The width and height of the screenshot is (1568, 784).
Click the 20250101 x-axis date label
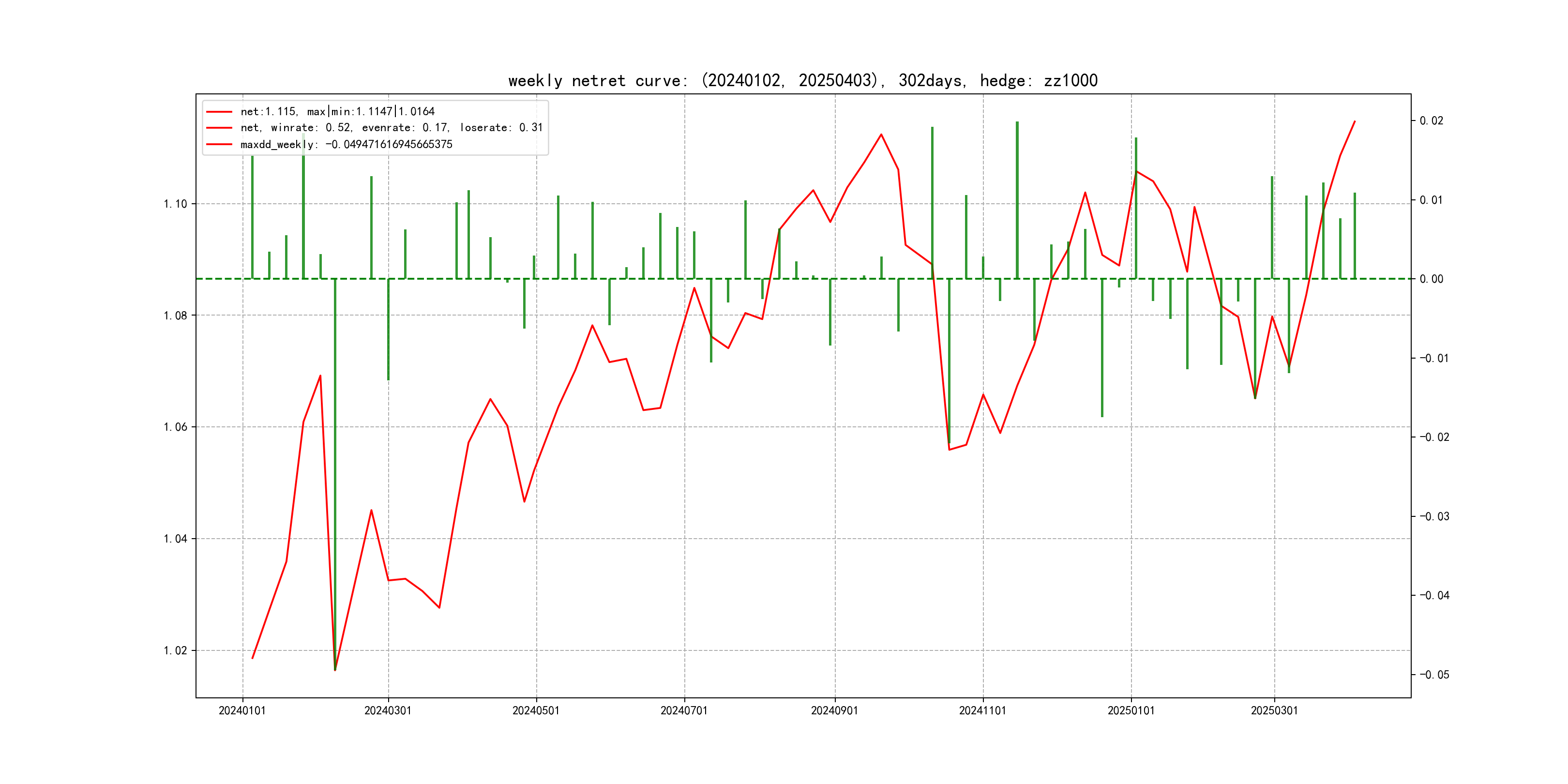(x=1131, y=710)
